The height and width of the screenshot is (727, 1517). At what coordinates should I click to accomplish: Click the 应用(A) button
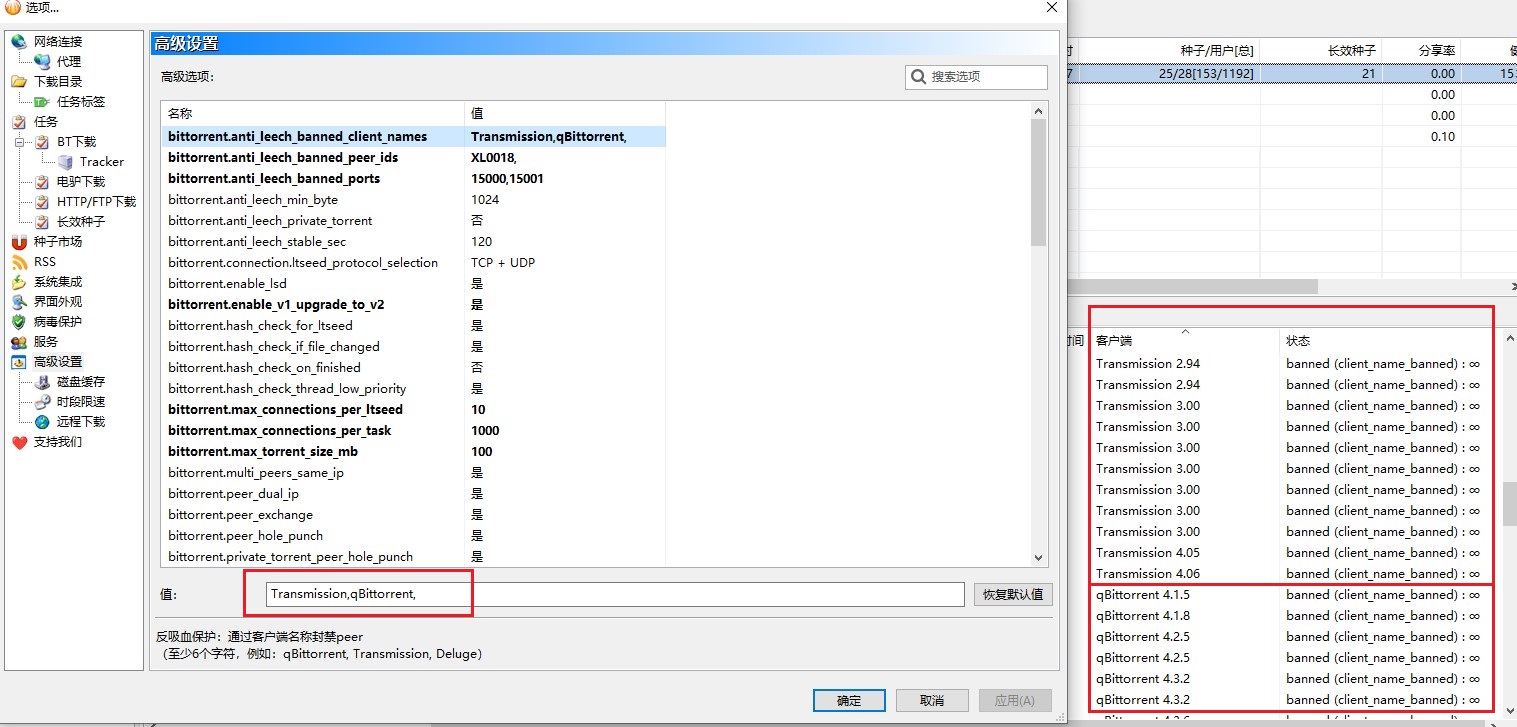(x=1015, y=700)
